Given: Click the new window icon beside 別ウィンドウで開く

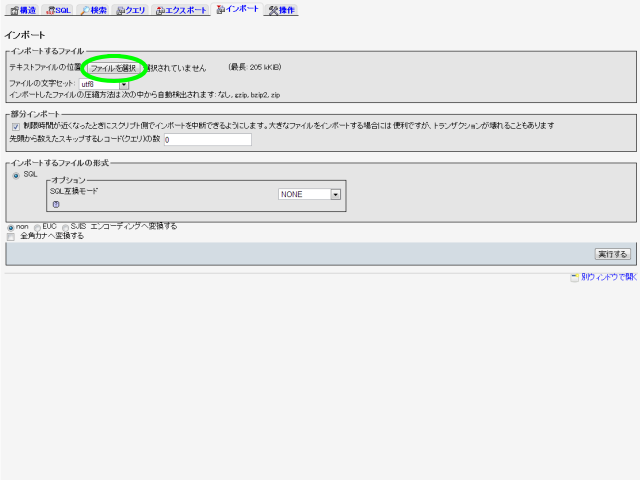Looking at the screenshot, I should coord(574,278).
